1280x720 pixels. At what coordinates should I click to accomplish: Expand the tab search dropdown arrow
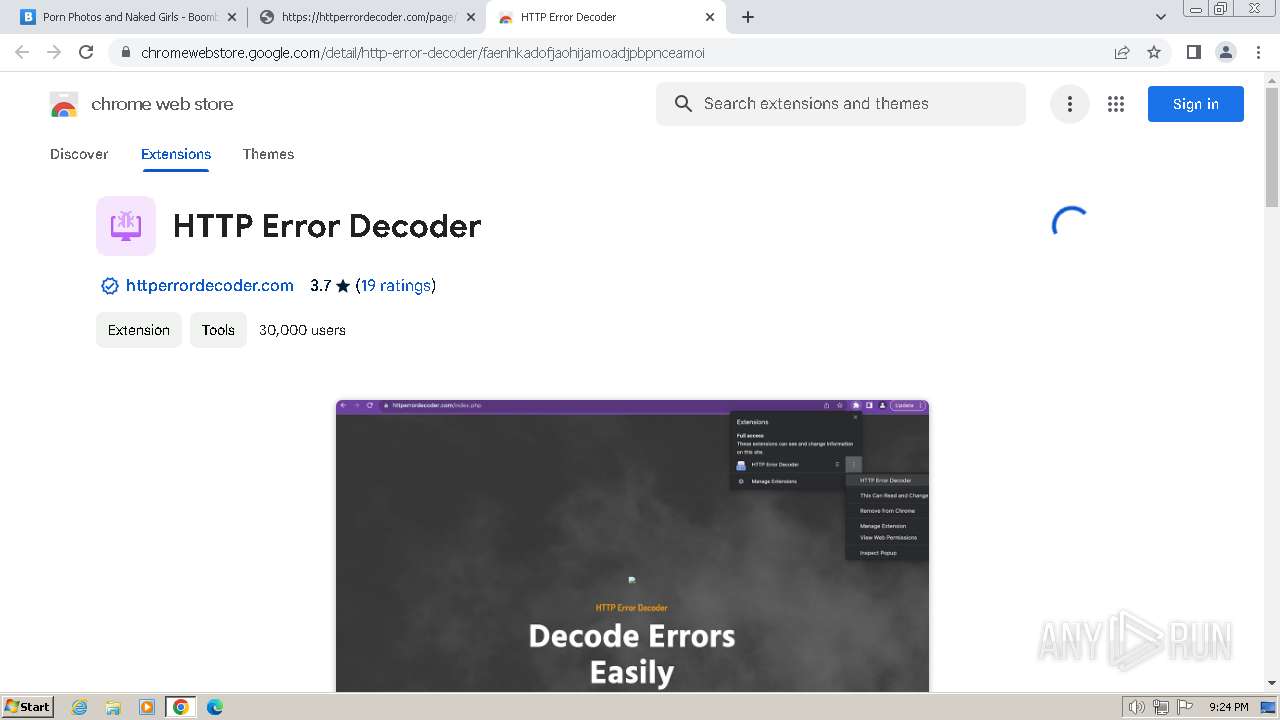pos(1160,17)
